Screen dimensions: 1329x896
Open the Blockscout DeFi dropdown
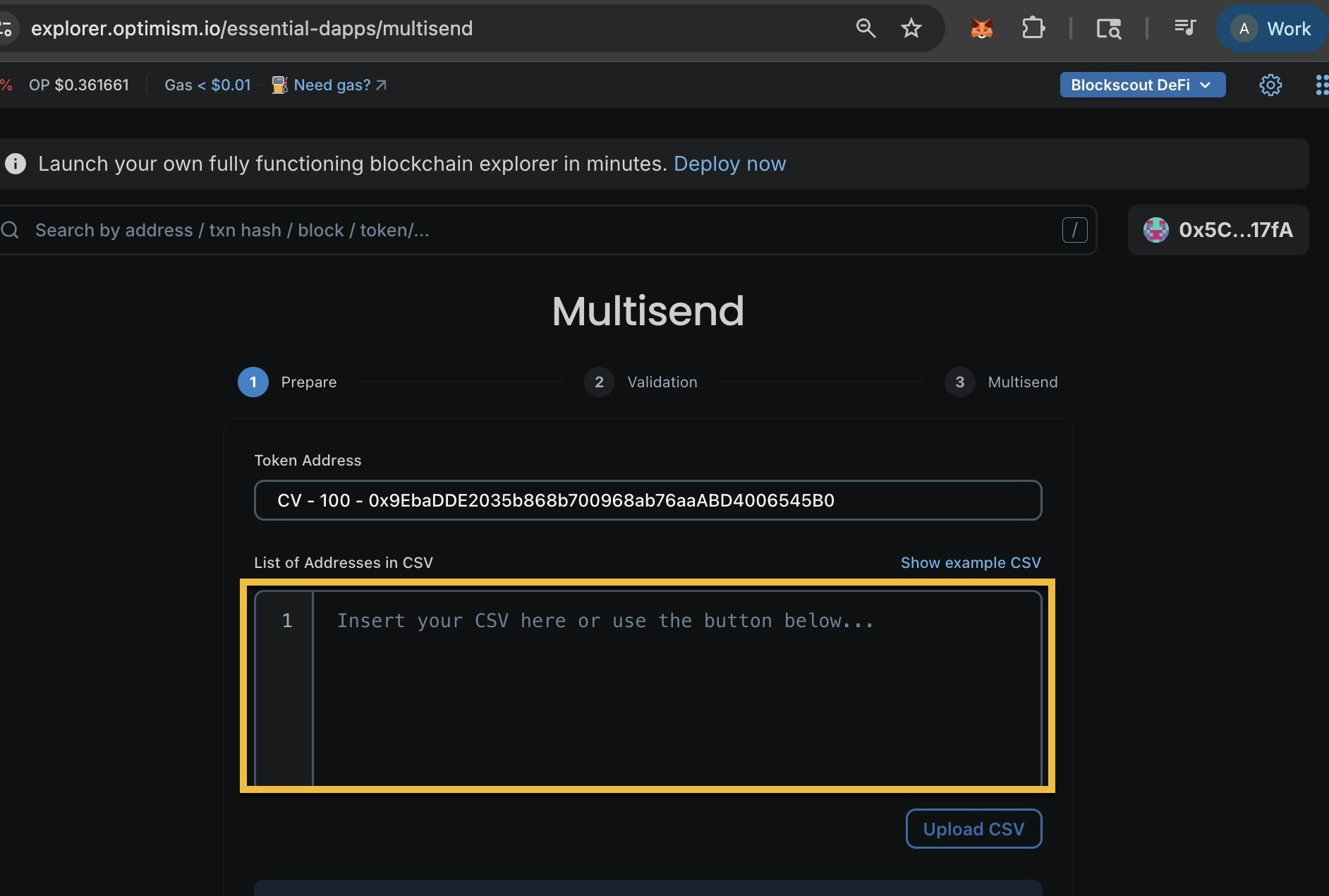pos(1143,85)
